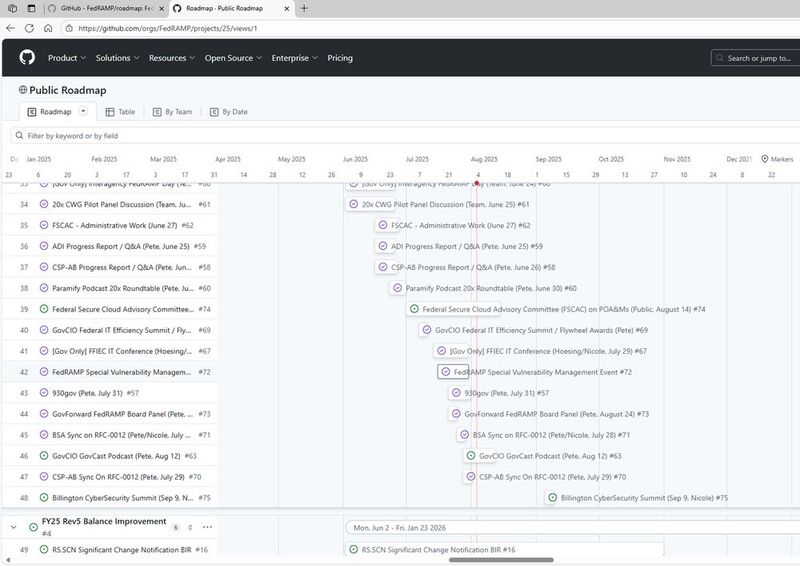Click open status icon of Federal Secure Cloud row

coord(44,309)
